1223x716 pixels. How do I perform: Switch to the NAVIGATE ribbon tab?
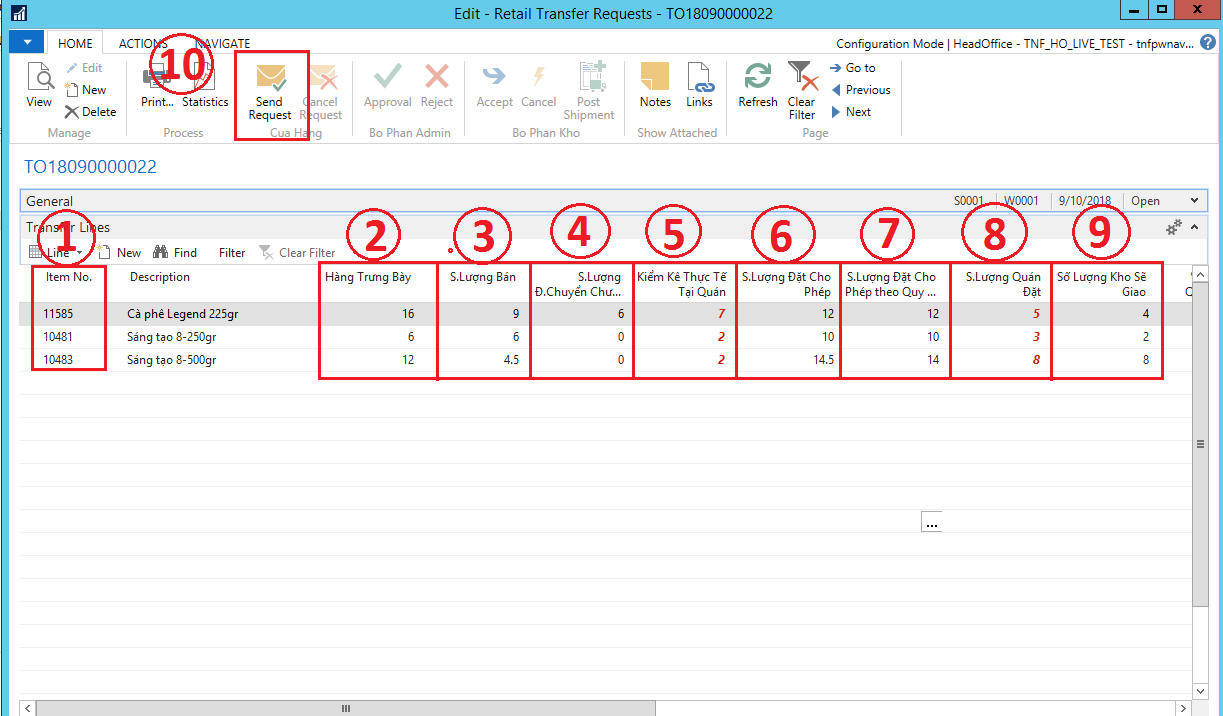pos(222,44)
